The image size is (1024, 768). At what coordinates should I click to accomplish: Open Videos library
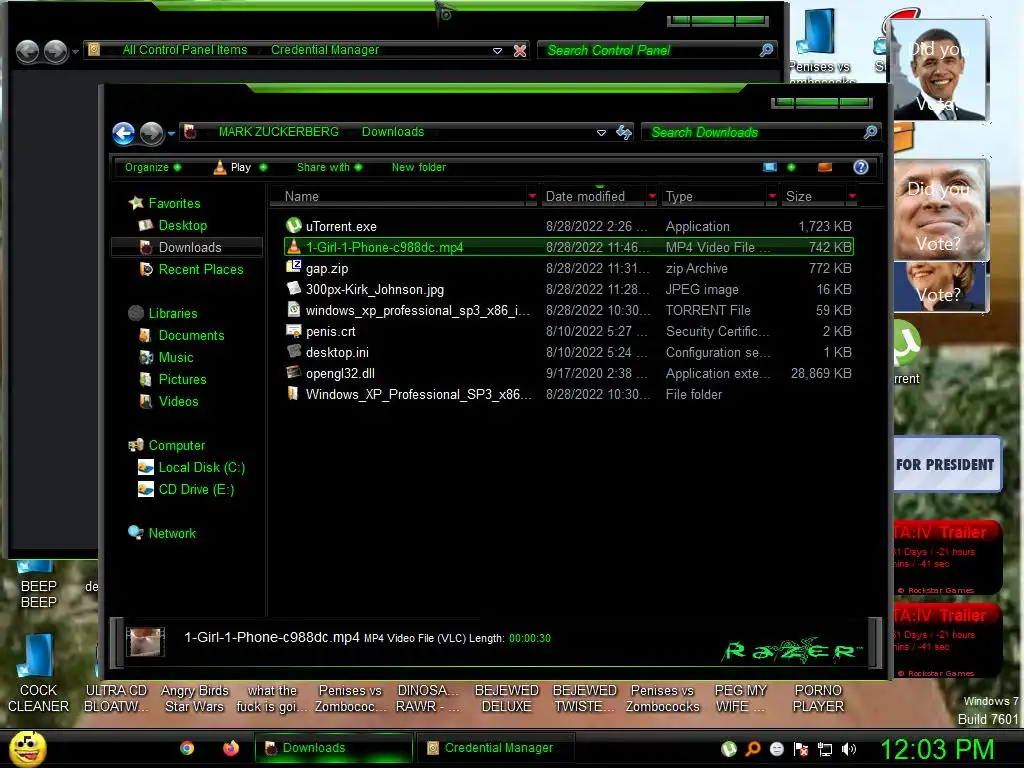[x=178, y=401]
